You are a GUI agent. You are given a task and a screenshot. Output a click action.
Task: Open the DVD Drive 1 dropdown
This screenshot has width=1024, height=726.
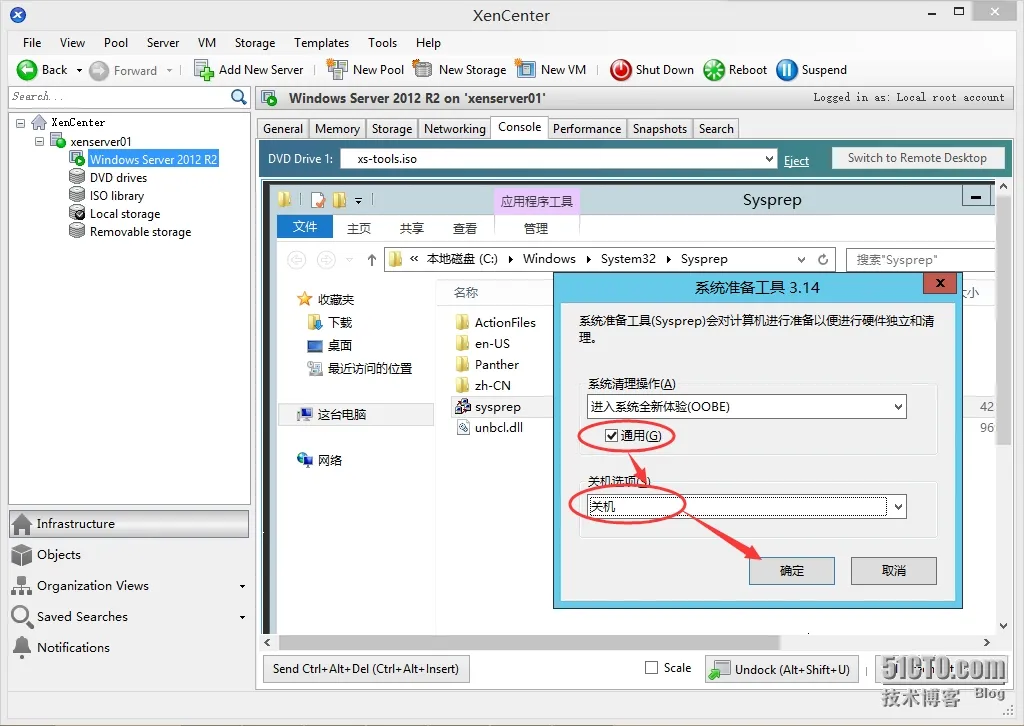769,159
